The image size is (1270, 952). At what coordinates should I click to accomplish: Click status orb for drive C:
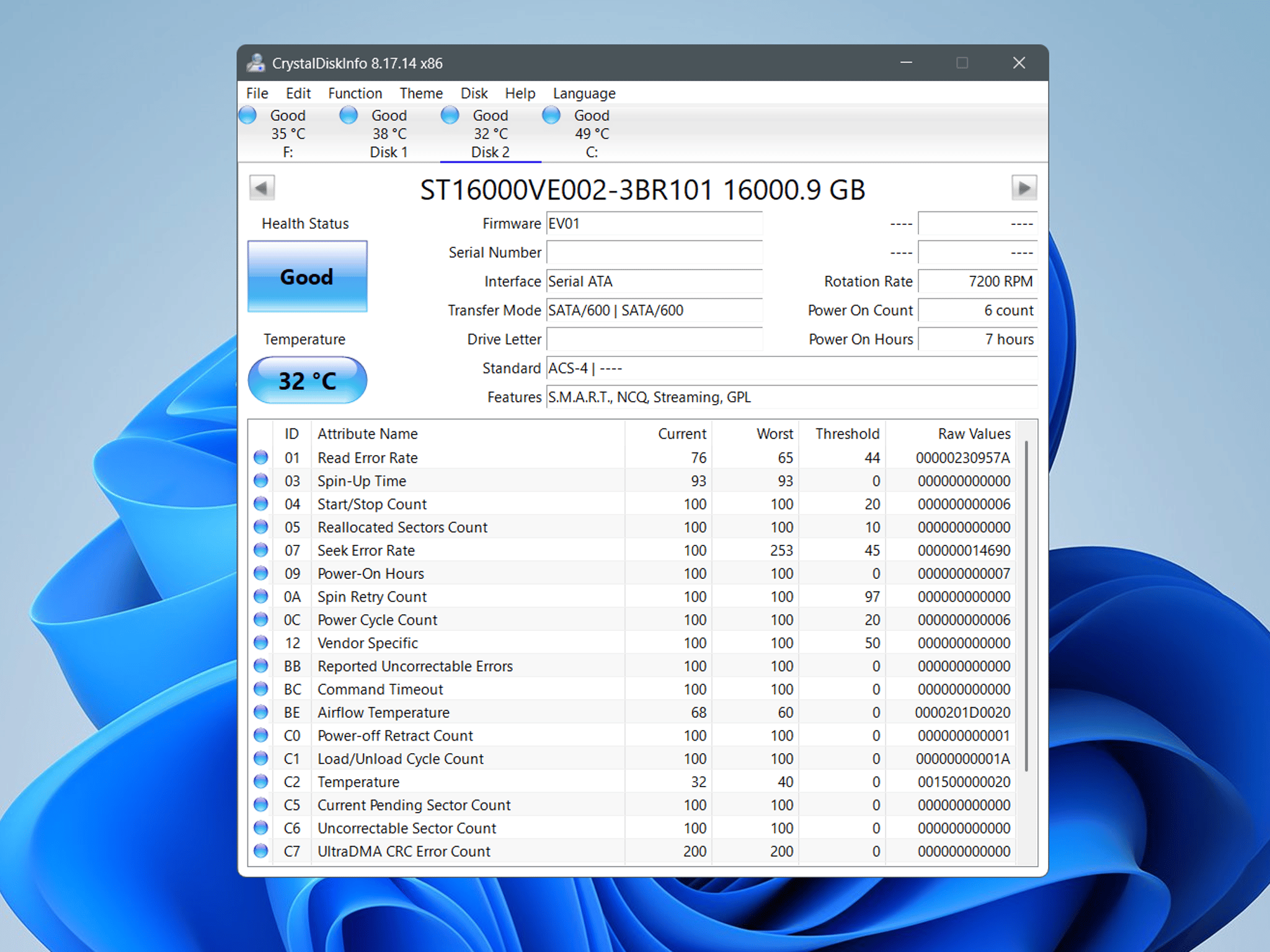click(551, 115)
